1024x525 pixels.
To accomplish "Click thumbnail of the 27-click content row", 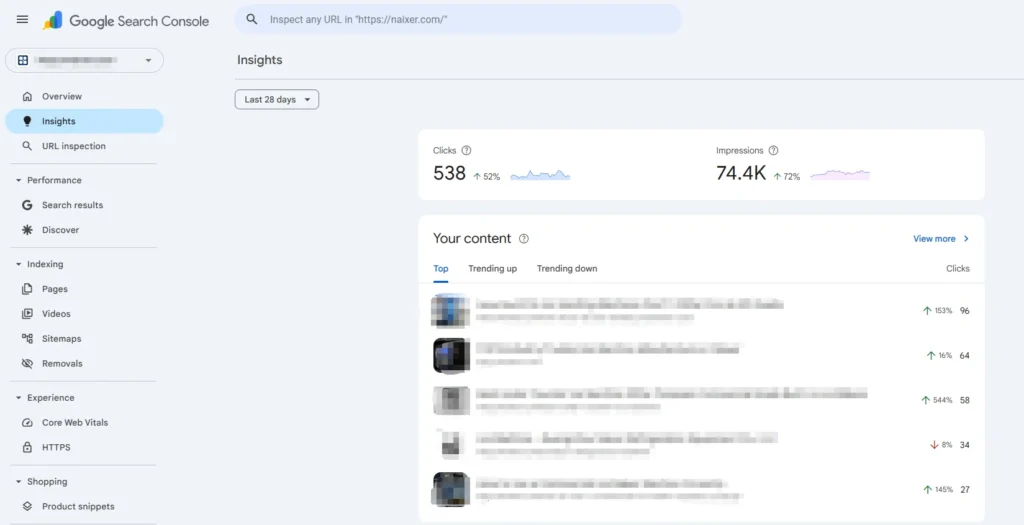I will [451, 490].
